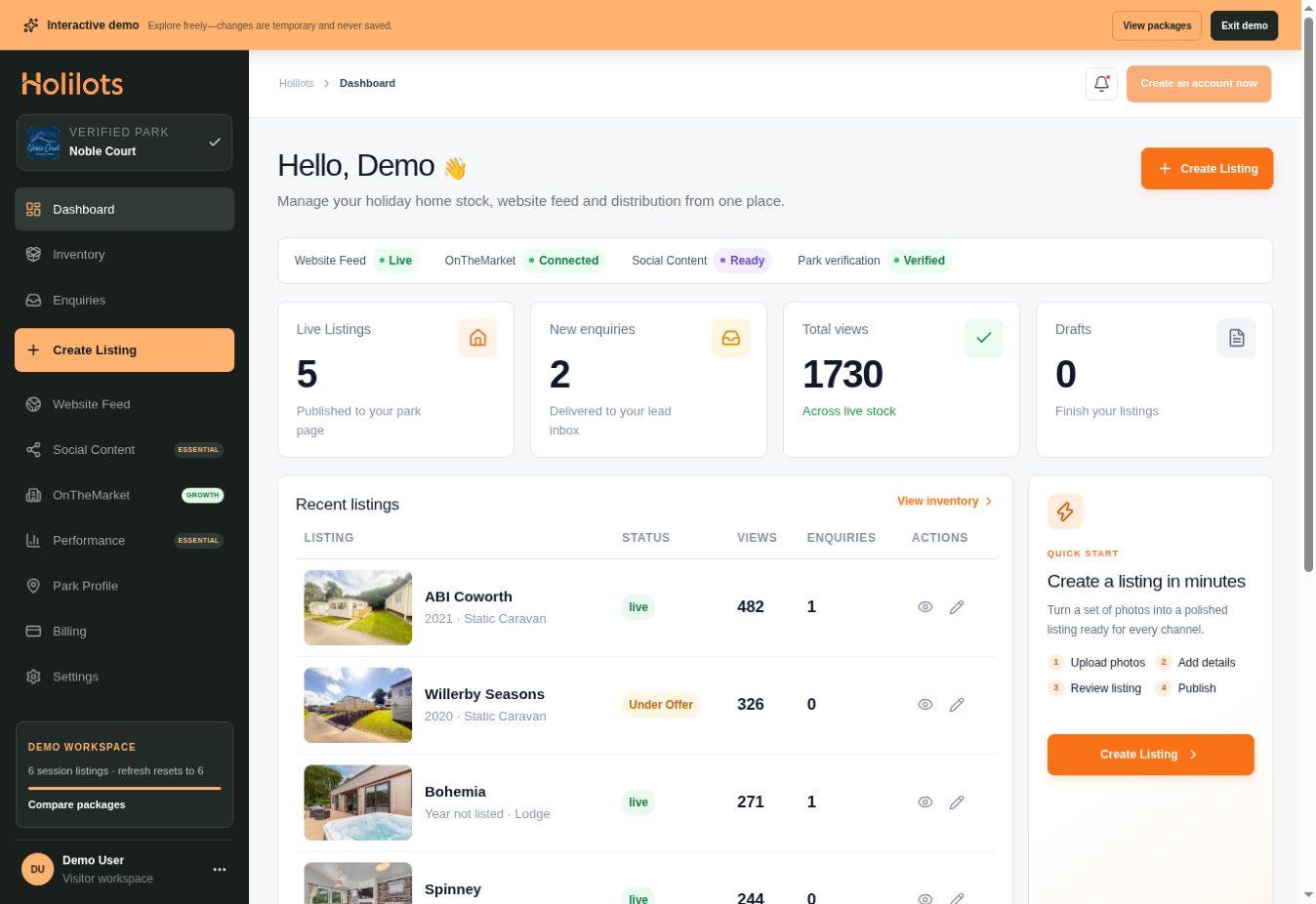Open Willerby Seasons listing thumbnail
The height and width of the screenshot is (904, 1316).
click(x=358, y=705)
